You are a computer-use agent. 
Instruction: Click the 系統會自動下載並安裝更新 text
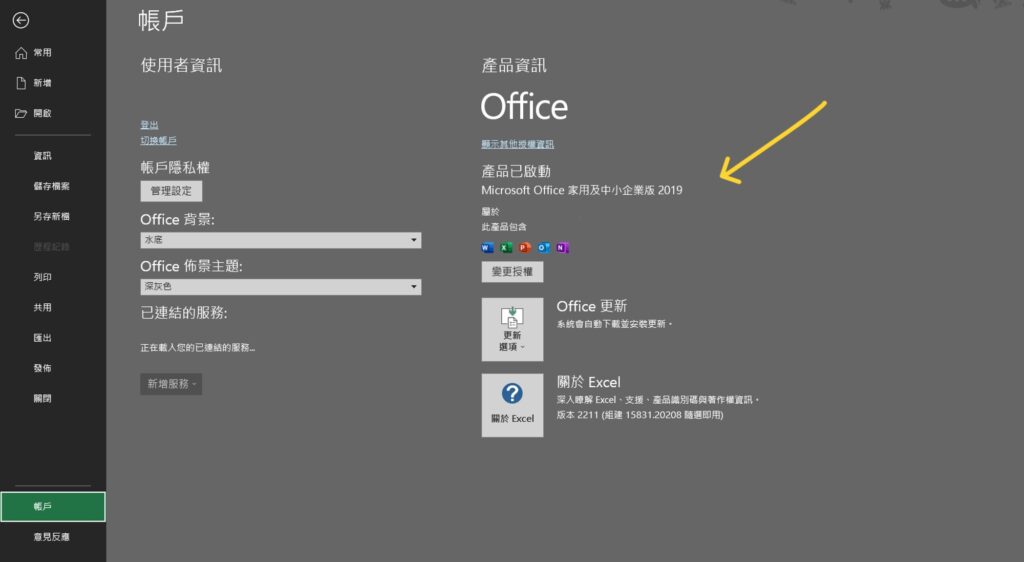click(614, 324)
